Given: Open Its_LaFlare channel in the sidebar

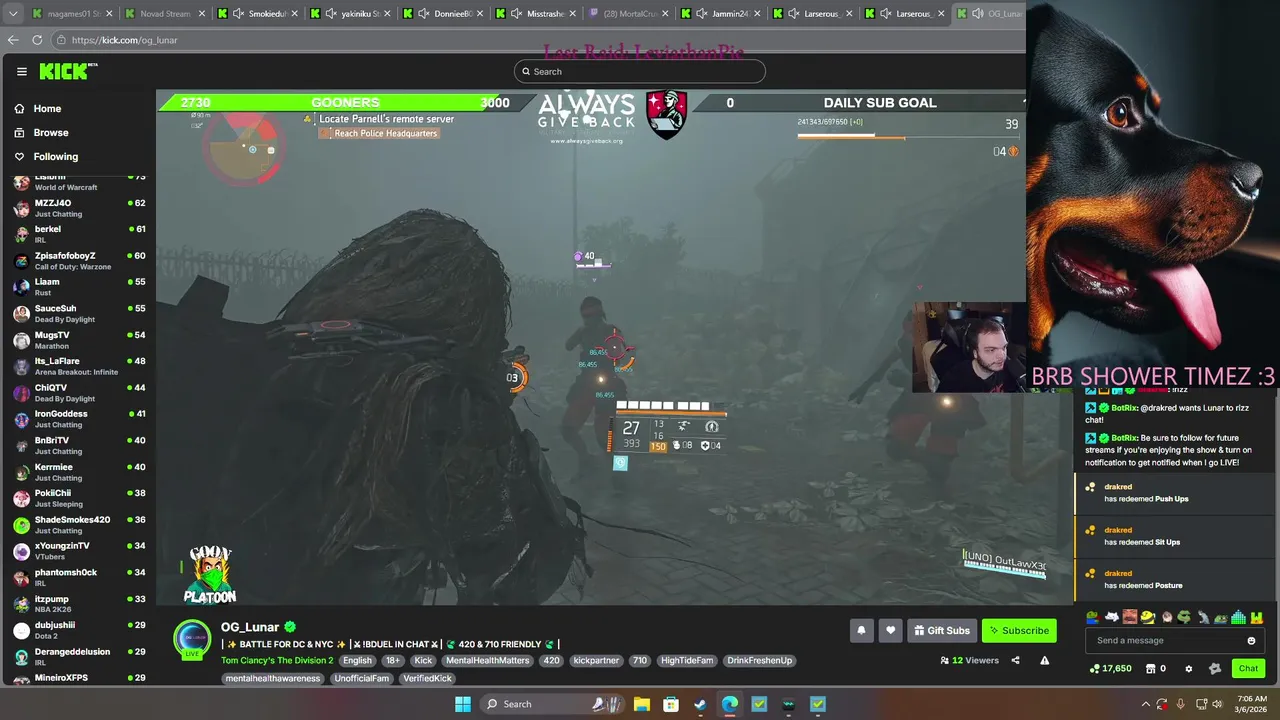Looking at the screenshot, I should [x=78, y=366].
